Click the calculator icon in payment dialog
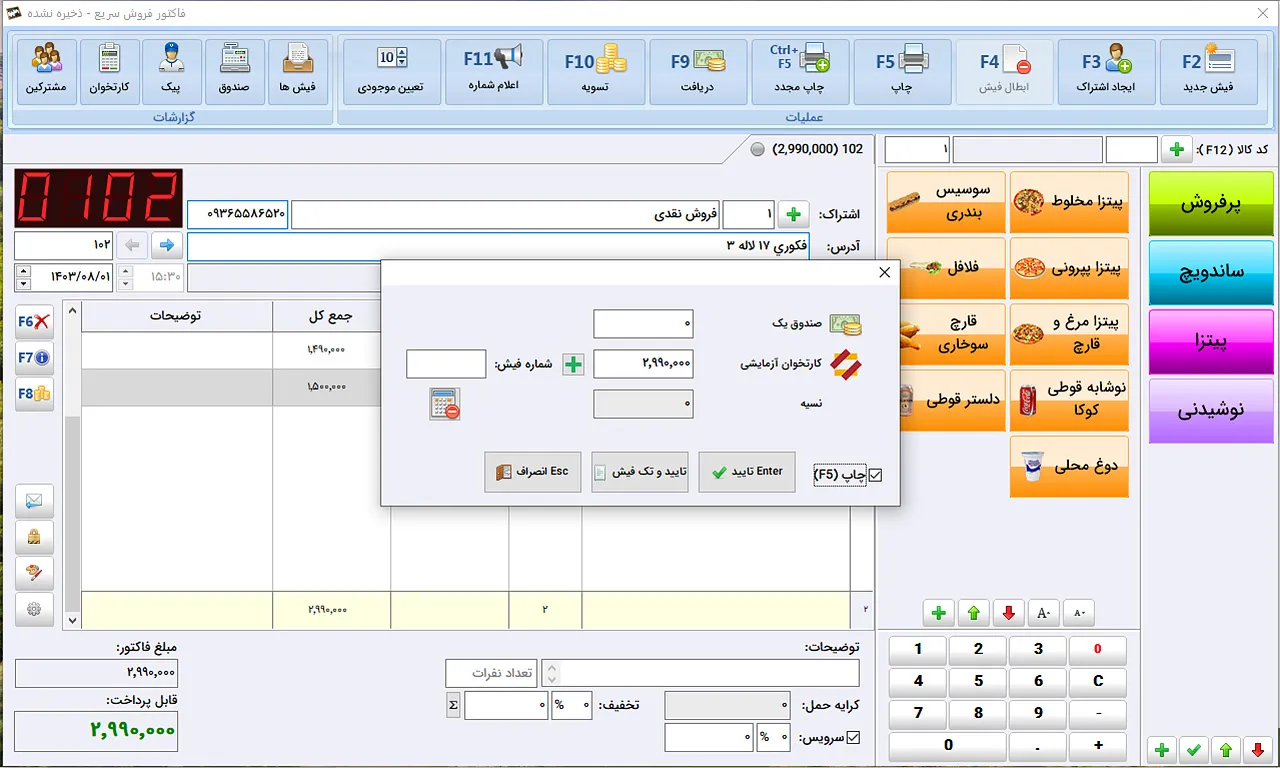This screenshot has width=1280, height=768. (x=445, y=404)
